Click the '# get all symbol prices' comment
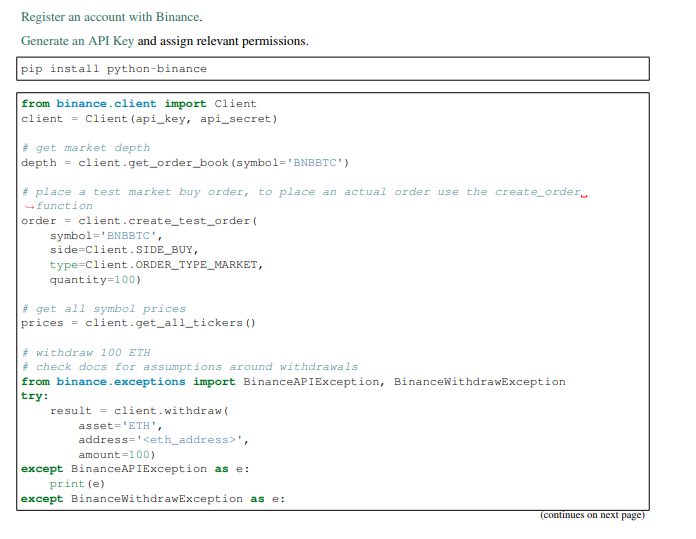Screen dimensions: 696x539 click(x=103, y=309)
